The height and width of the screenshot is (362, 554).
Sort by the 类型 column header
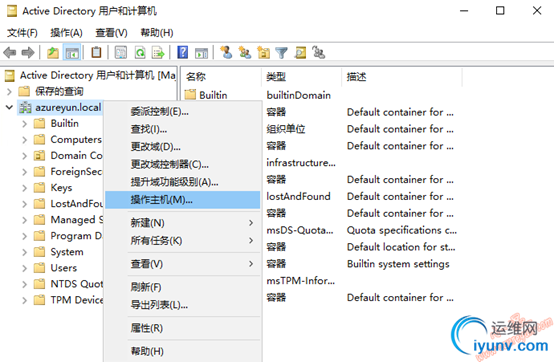click(x=302, y=77)
